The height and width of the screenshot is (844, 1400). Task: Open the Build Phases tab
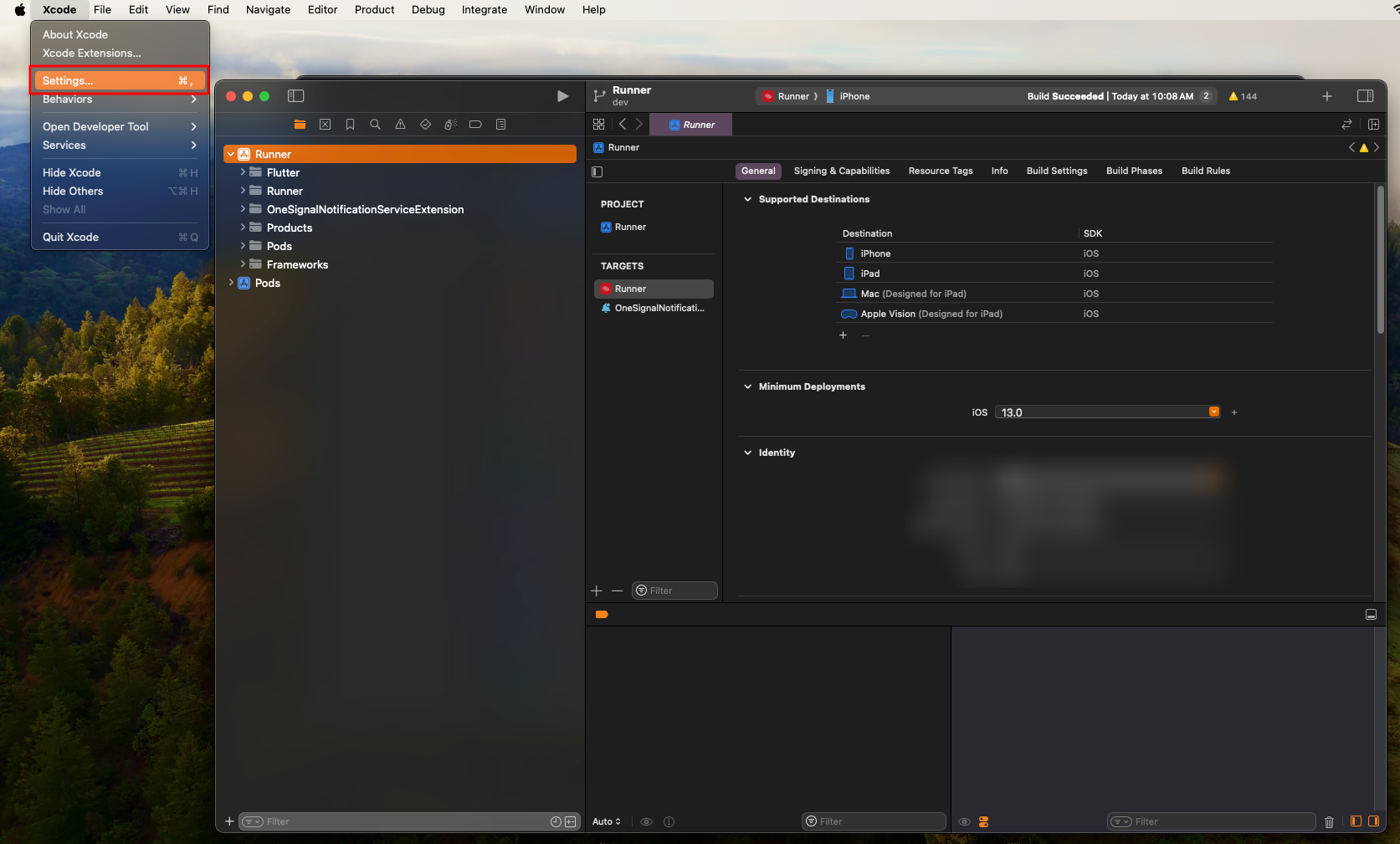pos(1134,171)
